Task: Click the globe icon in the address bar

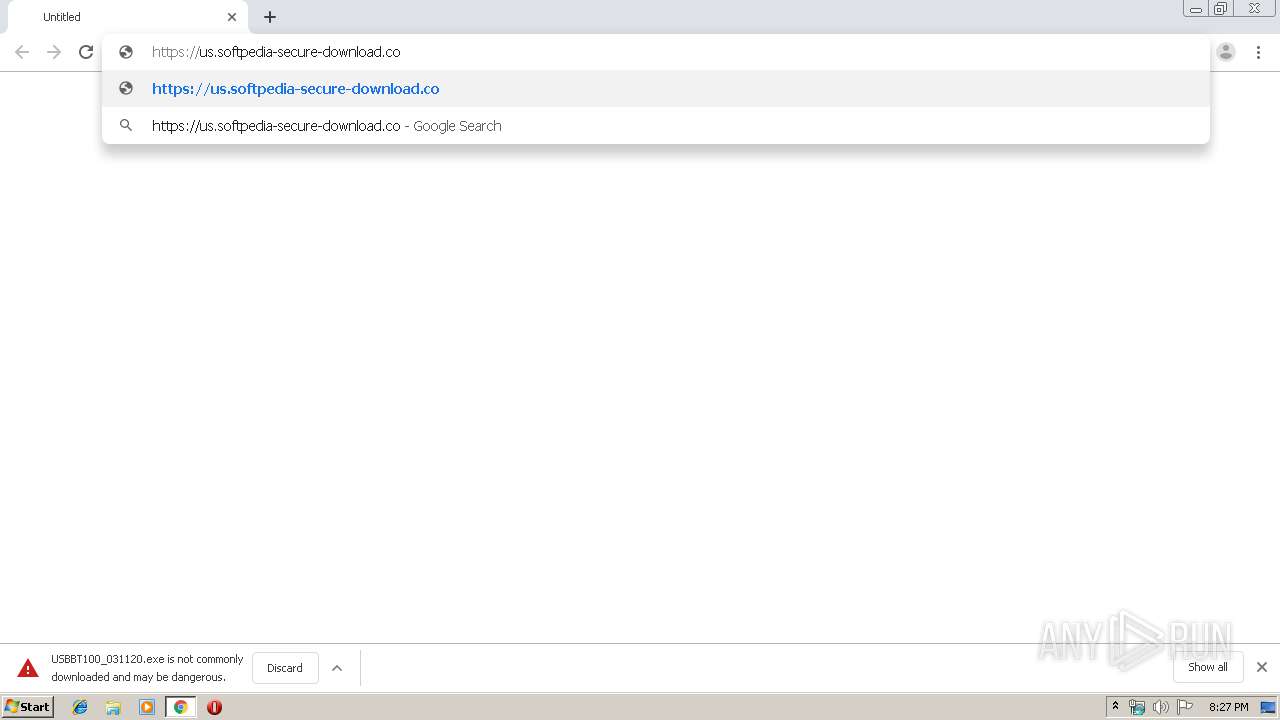Action: (x=126, y=52)
